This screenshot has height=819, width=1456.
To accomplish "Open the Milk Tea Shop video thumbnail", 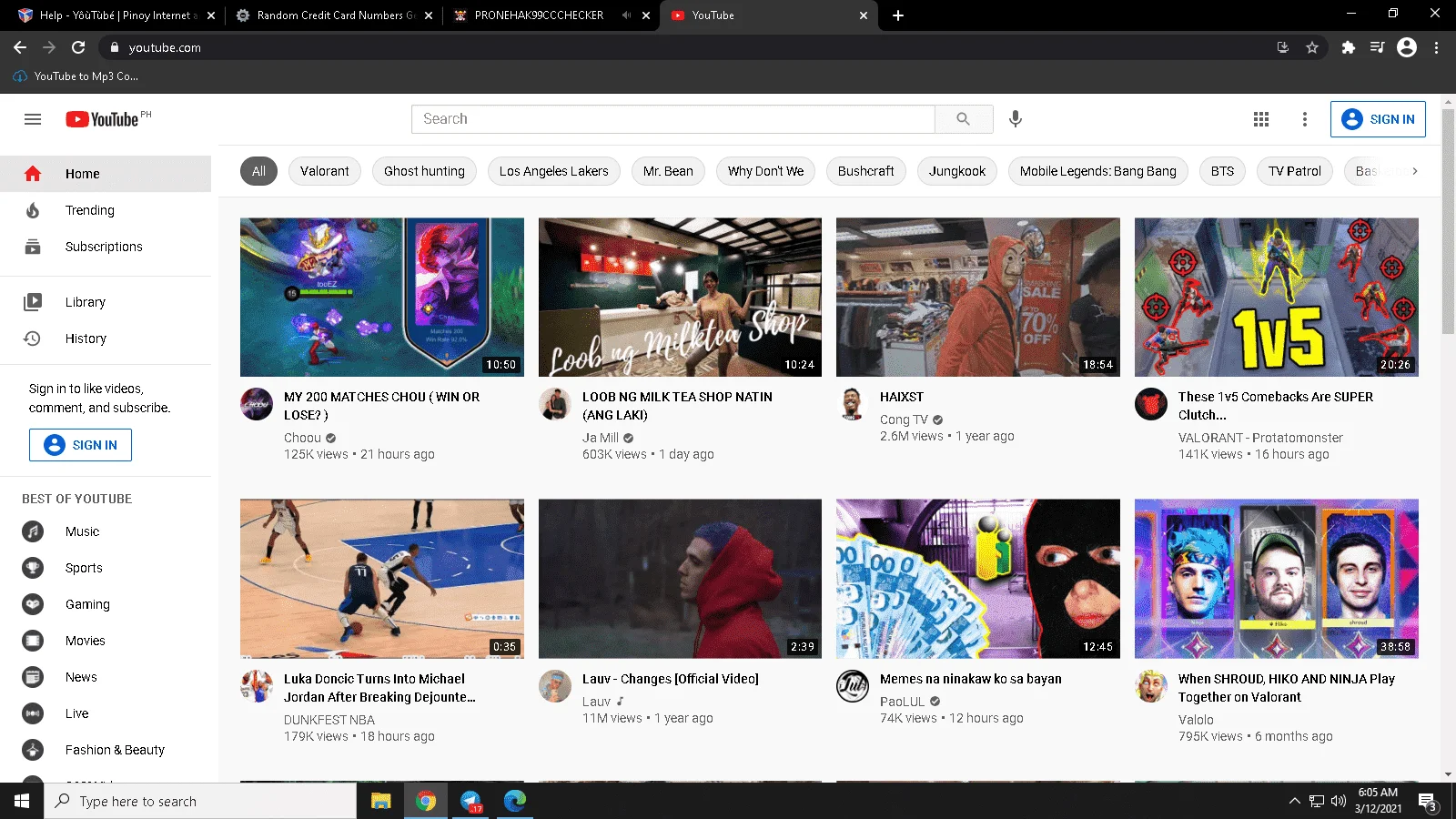I will point(680,297).
